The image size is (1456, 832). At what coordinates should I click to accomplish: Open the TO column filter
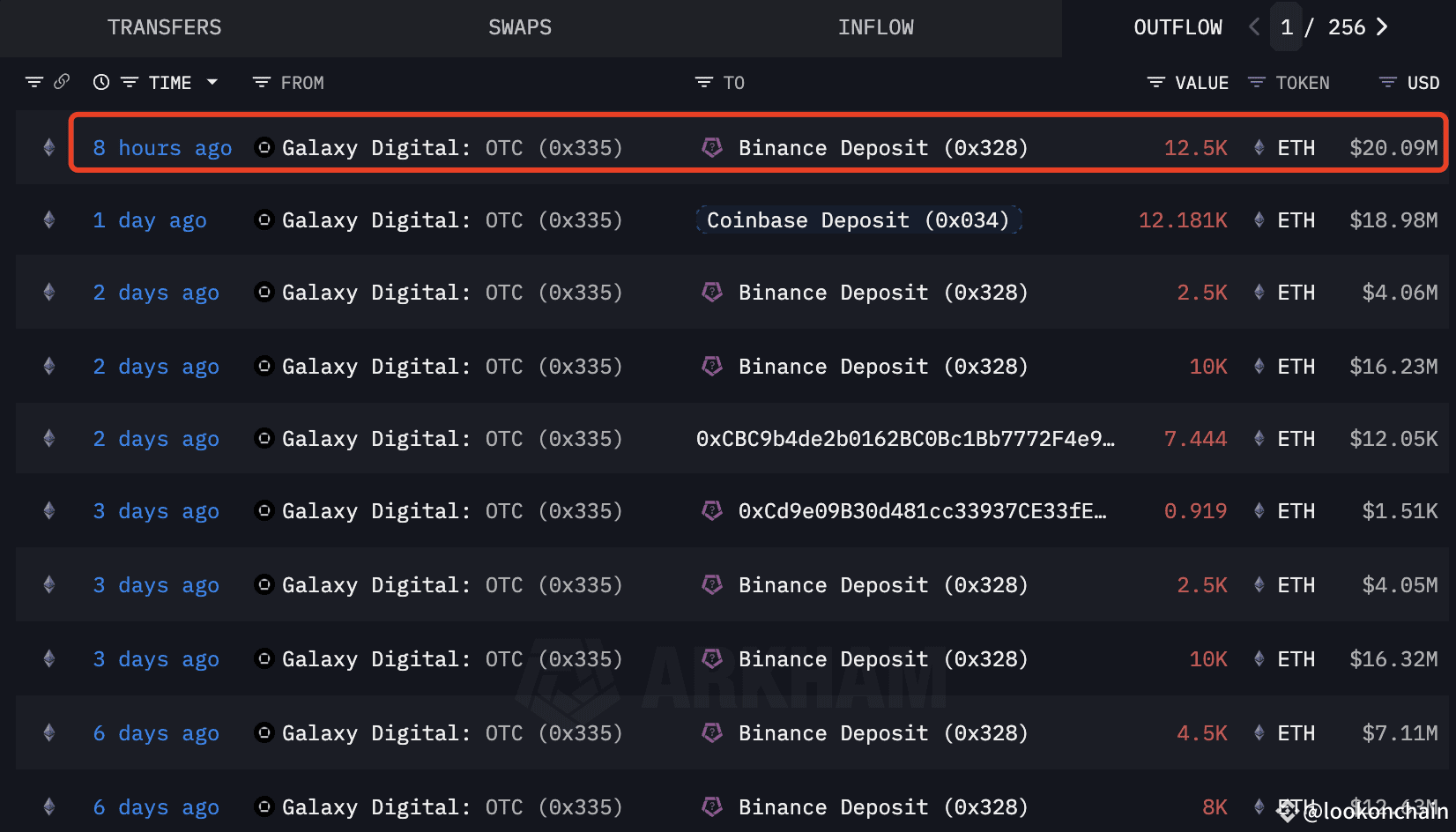[703, 82]
